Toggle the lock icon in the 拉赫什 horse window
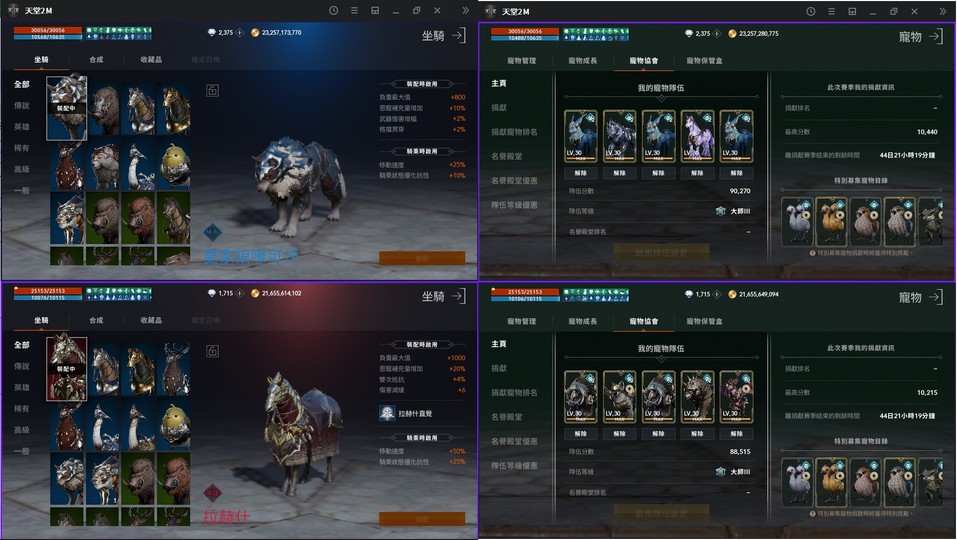This screenshot has height=540, width=957. 212,351
